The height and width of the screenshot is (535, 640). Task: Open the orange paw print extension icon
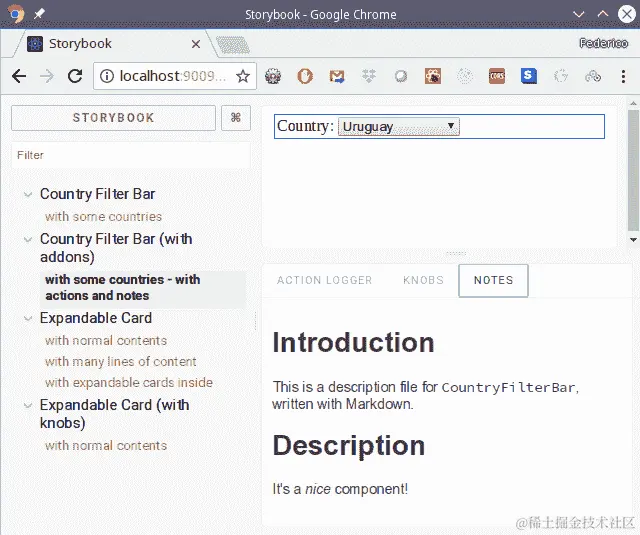click(x=433, y=76)
